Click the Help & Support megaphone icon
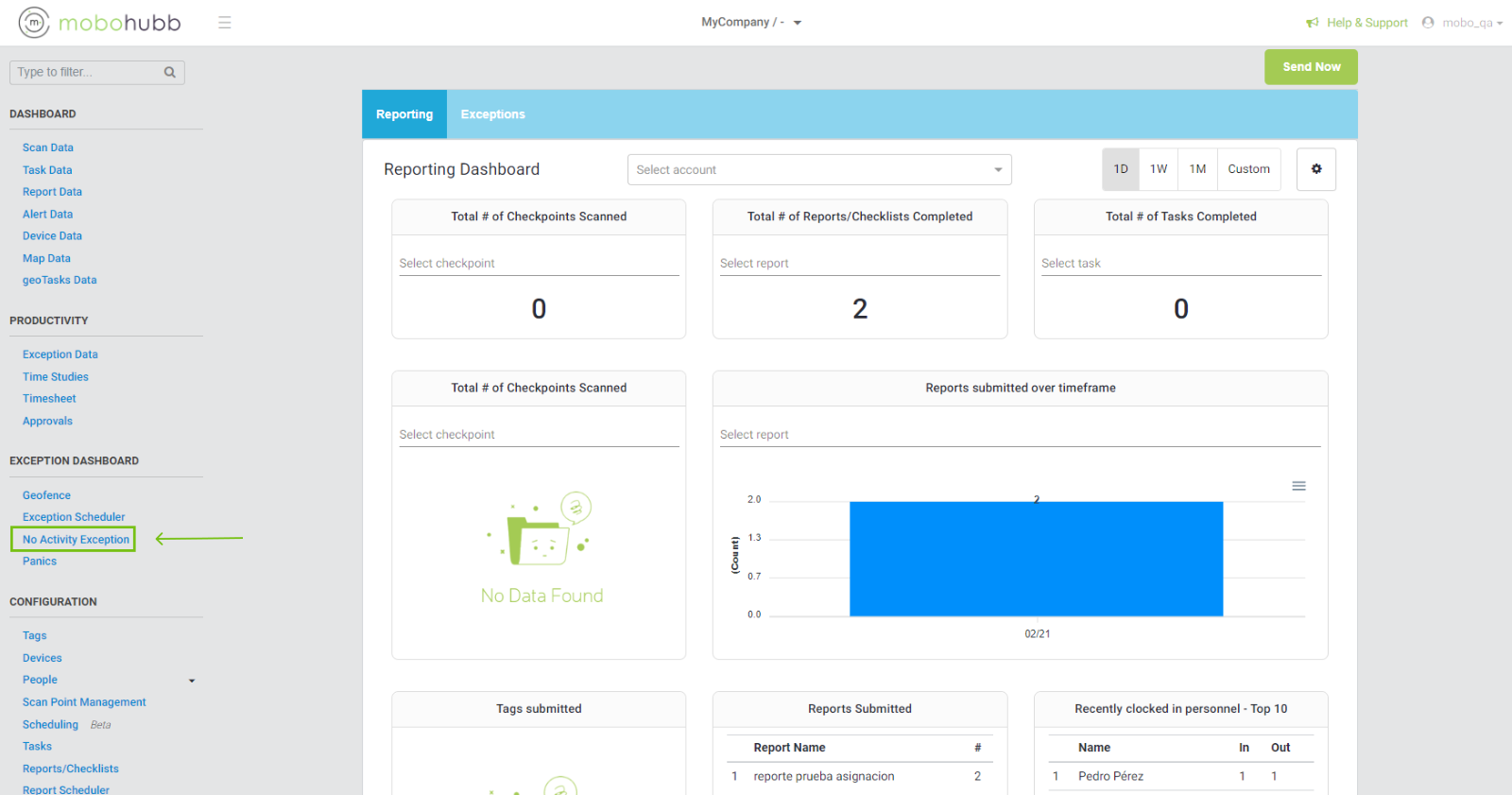The image size is (1512, 795). coord(1312,23)
